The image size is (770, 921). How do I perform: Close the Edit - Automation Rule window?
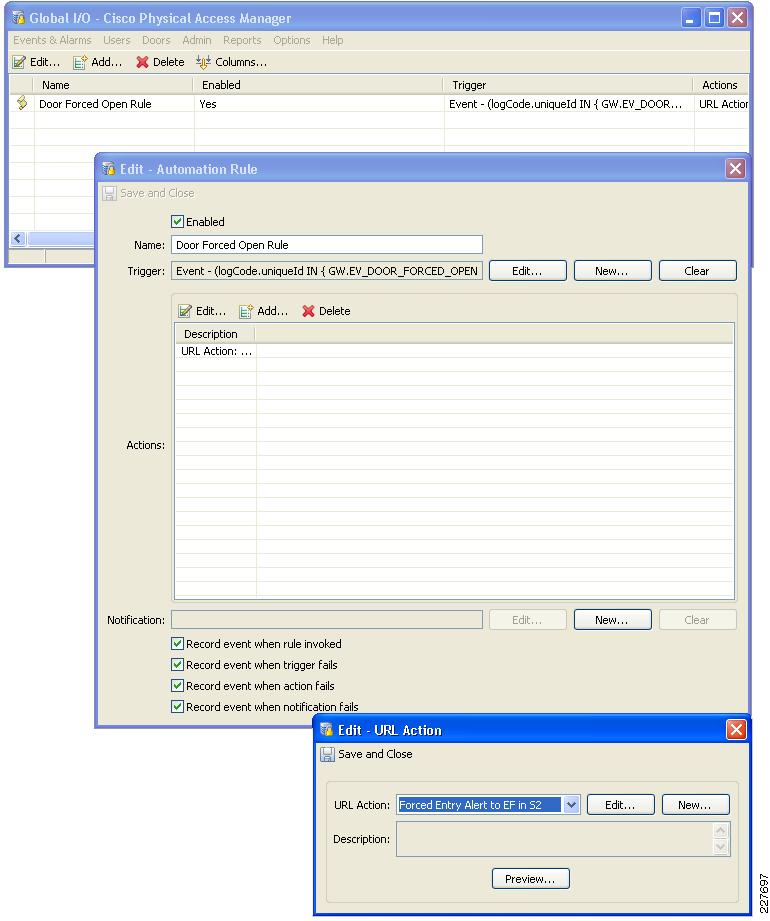[x=735, y=169]
